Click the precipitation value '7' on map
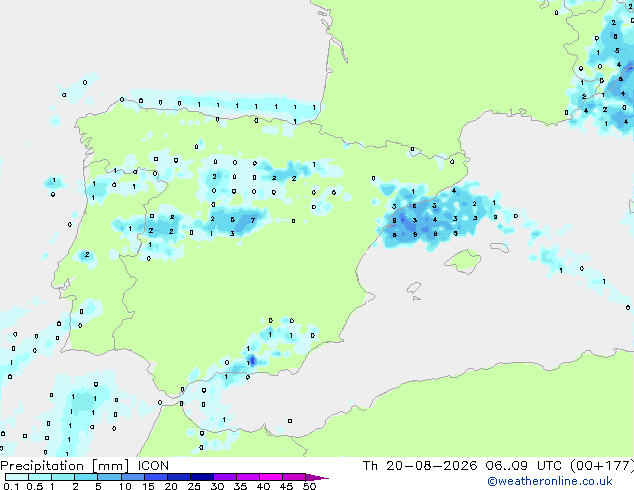 pyautogui.click(x=253, y=220)
